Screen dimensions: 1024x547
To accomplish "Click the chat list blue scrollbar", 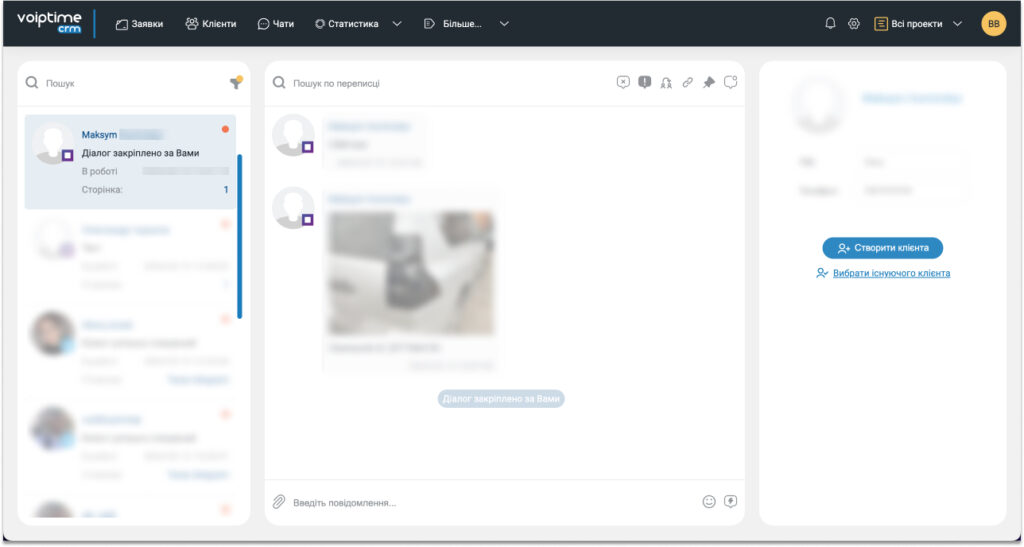I will (x=240, y=236).
